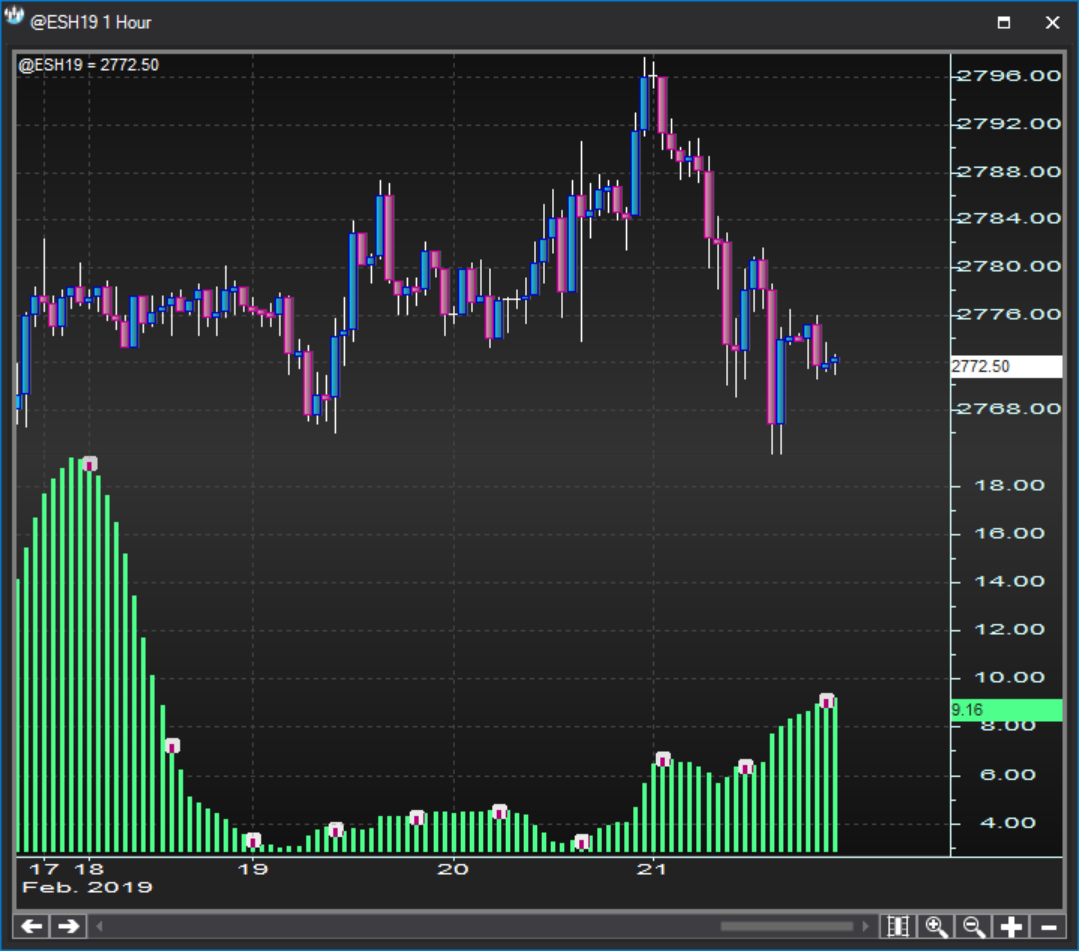Click the 10.00 indicator axis label

click(1009, 678)
